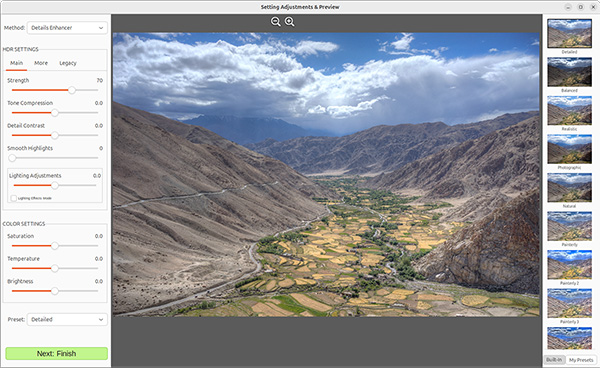Switch to the Legacy settings tab
The width and height of the screenshot is (600, 368).
(x=68, y=63)
